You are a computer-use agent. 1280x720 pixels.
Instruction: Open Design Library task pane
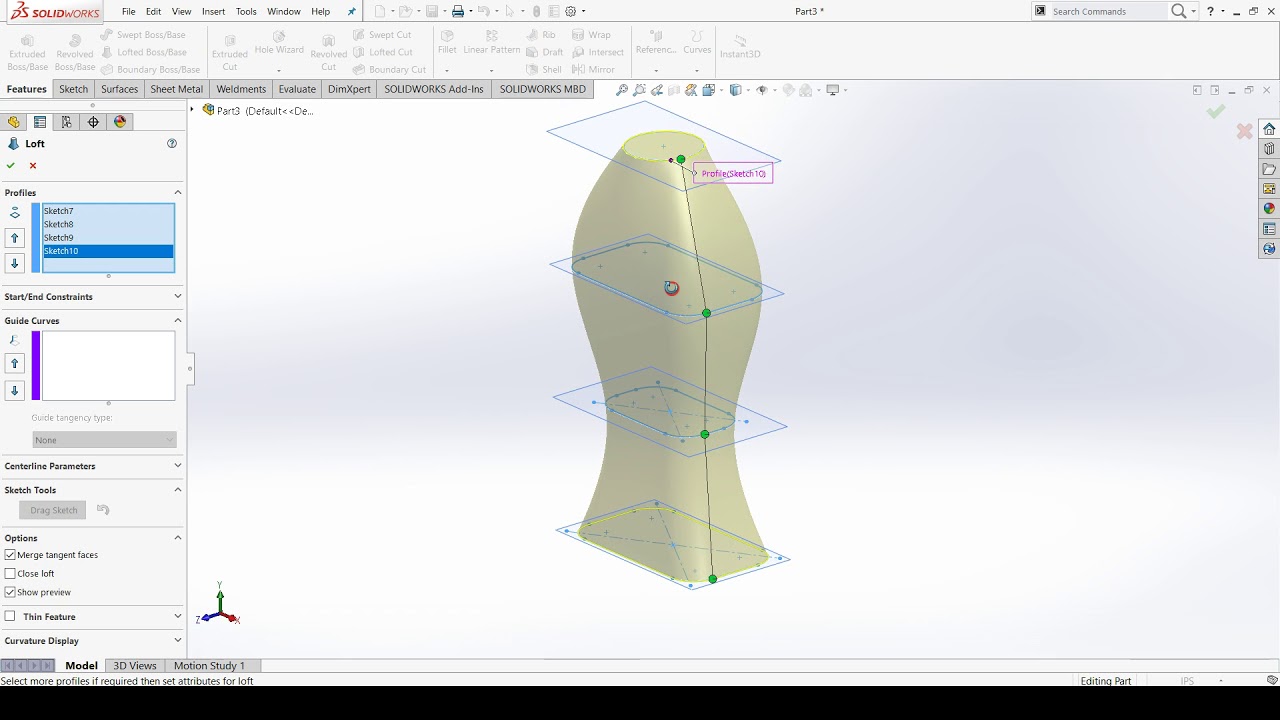click(1269, 149)
